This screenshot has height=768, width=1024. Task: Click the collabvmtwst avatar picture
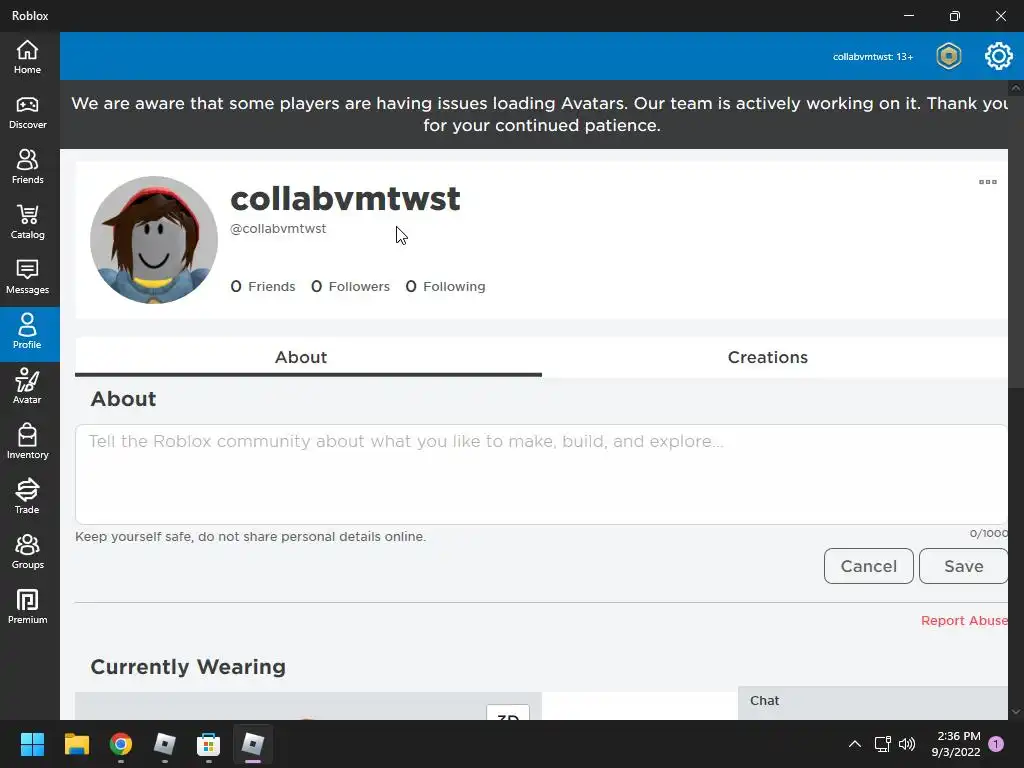[154, 240]
